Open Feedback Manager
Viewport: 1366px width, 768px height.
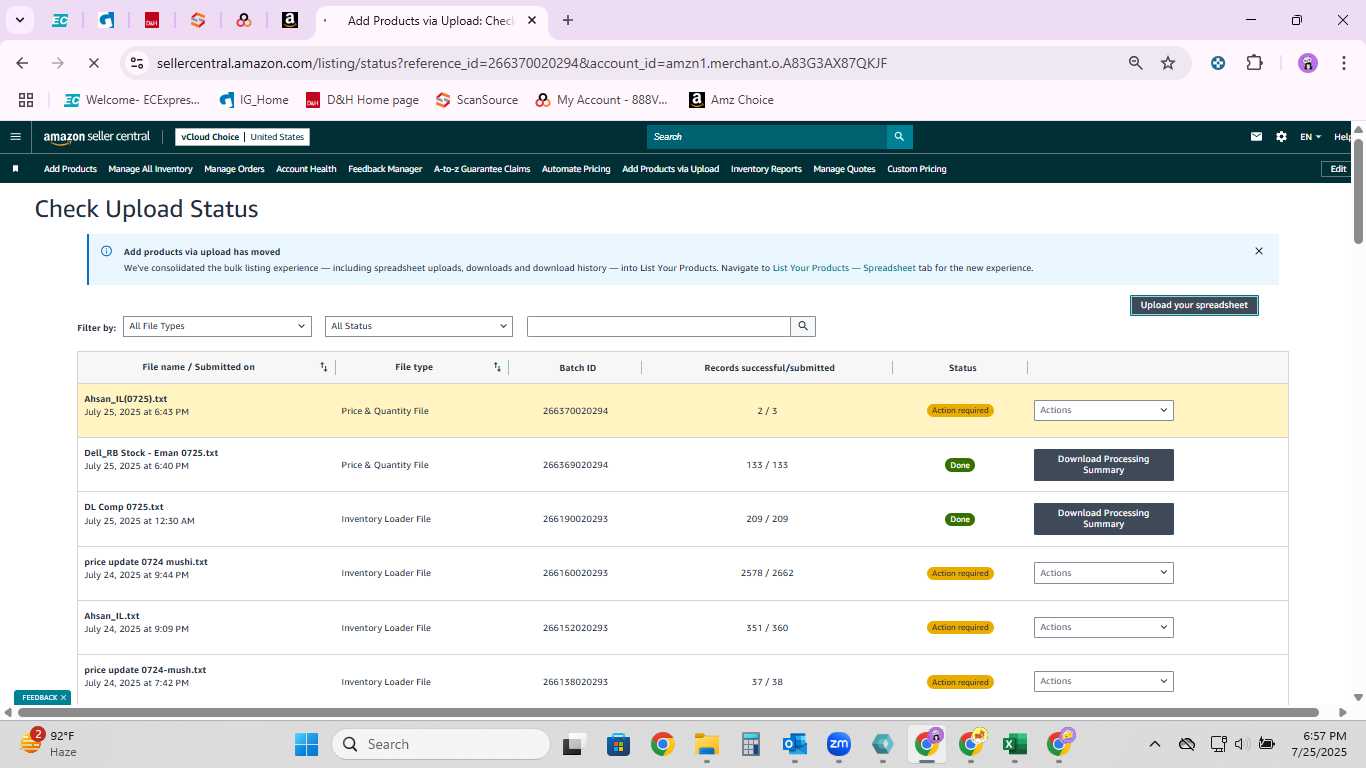385,169
